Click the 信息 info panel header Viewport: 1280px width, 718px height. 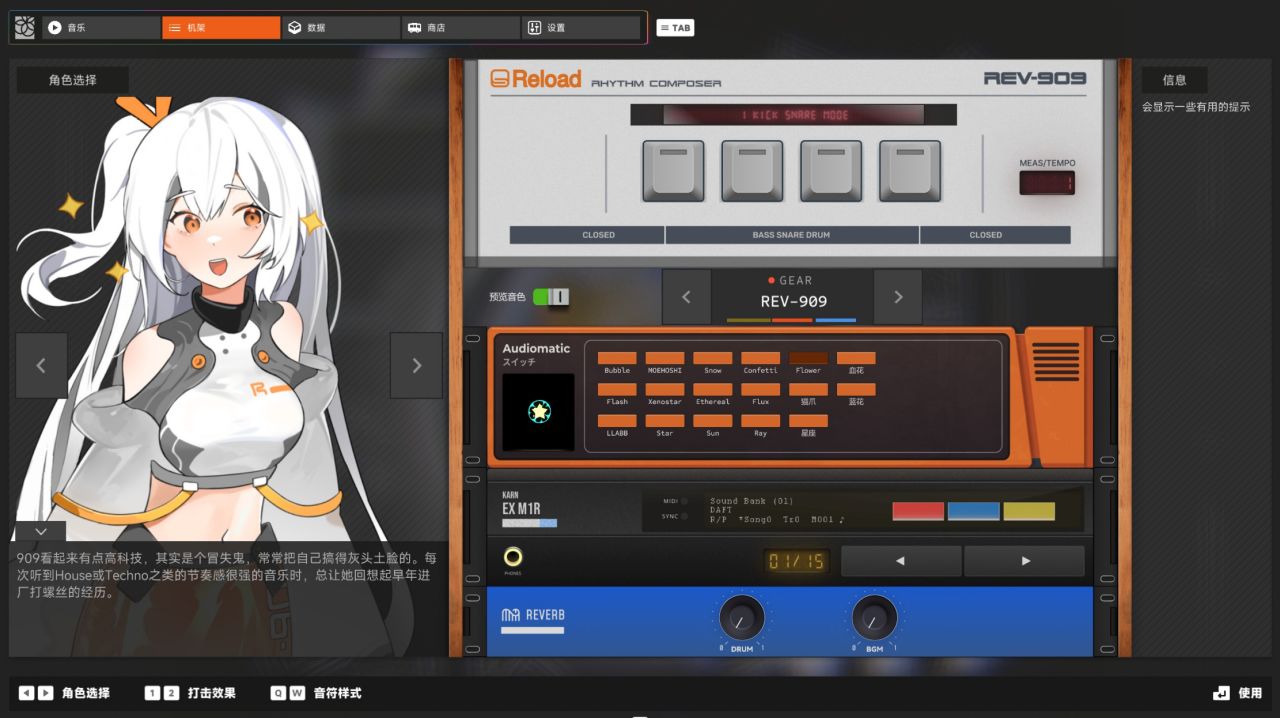[1175, 80]
